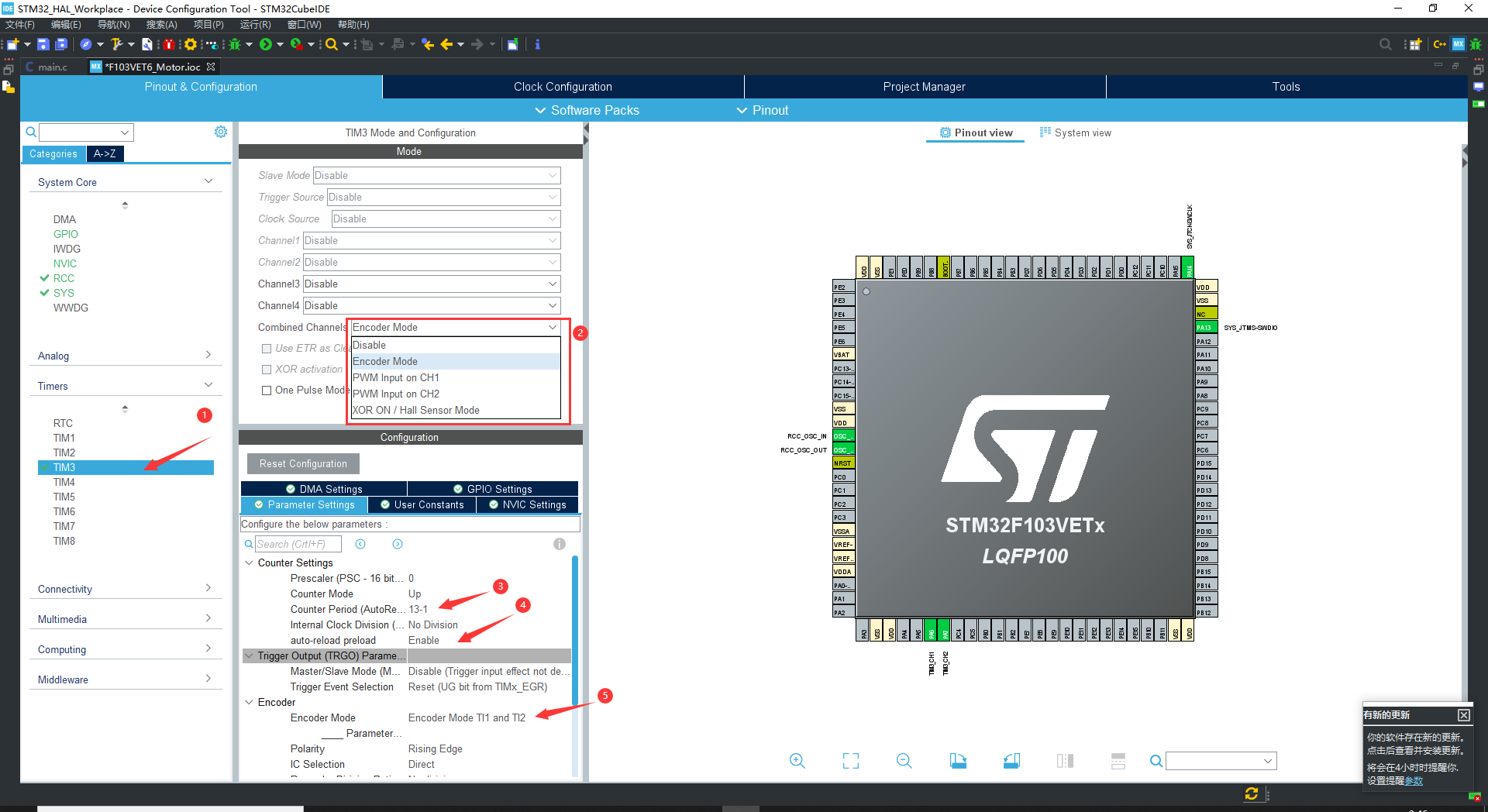Click the pin search combo box below chip

(1221, 761)
